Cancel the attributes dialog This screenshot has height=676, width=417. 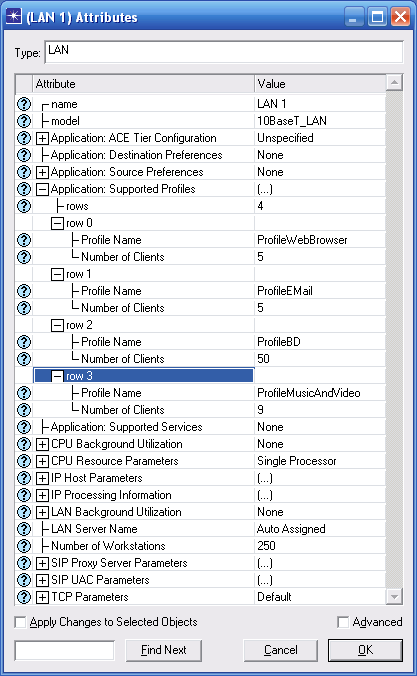[281, 650]
